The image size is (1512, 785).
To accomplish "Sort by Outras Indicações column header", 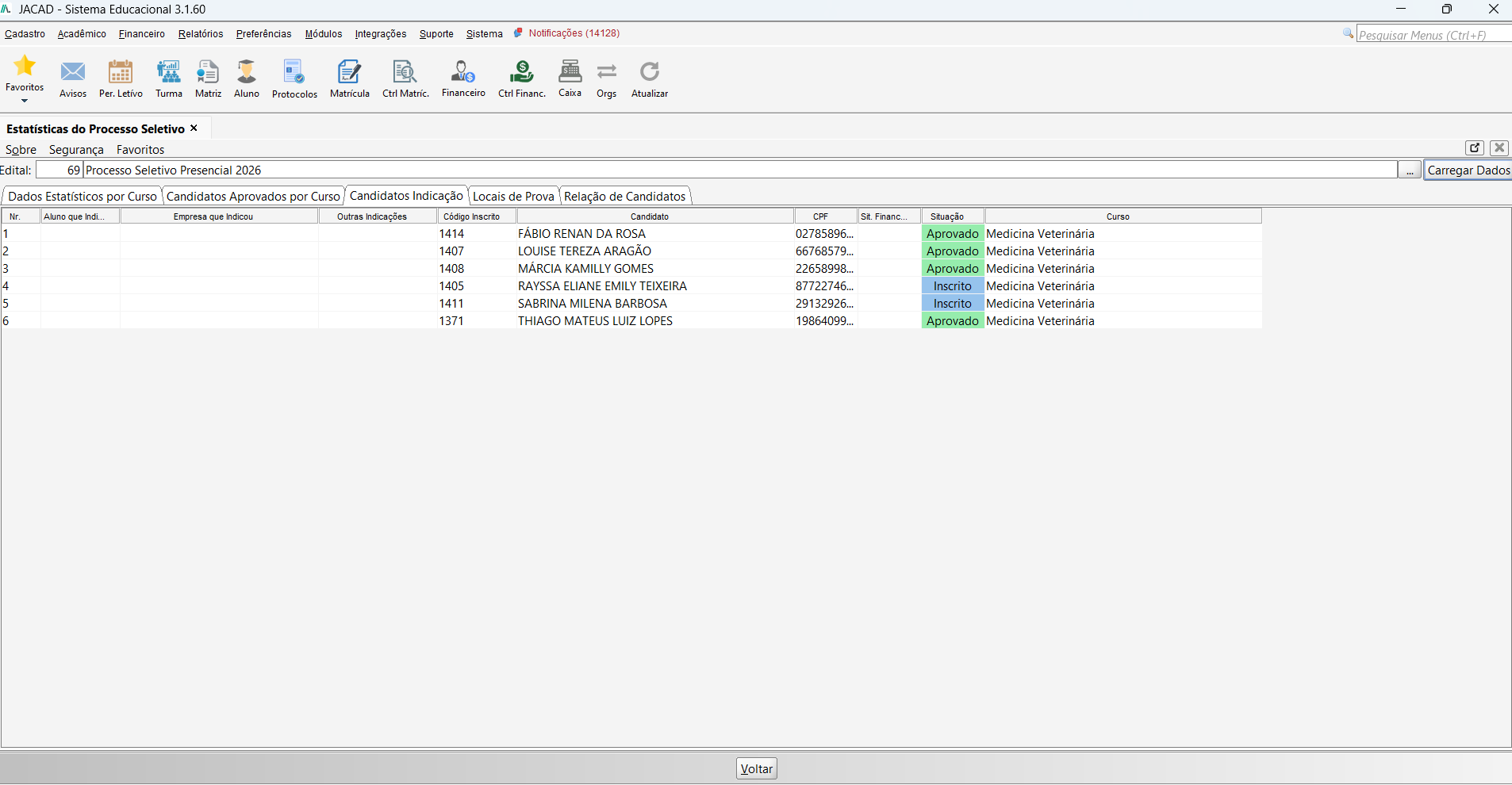I will tap(378, 216).
